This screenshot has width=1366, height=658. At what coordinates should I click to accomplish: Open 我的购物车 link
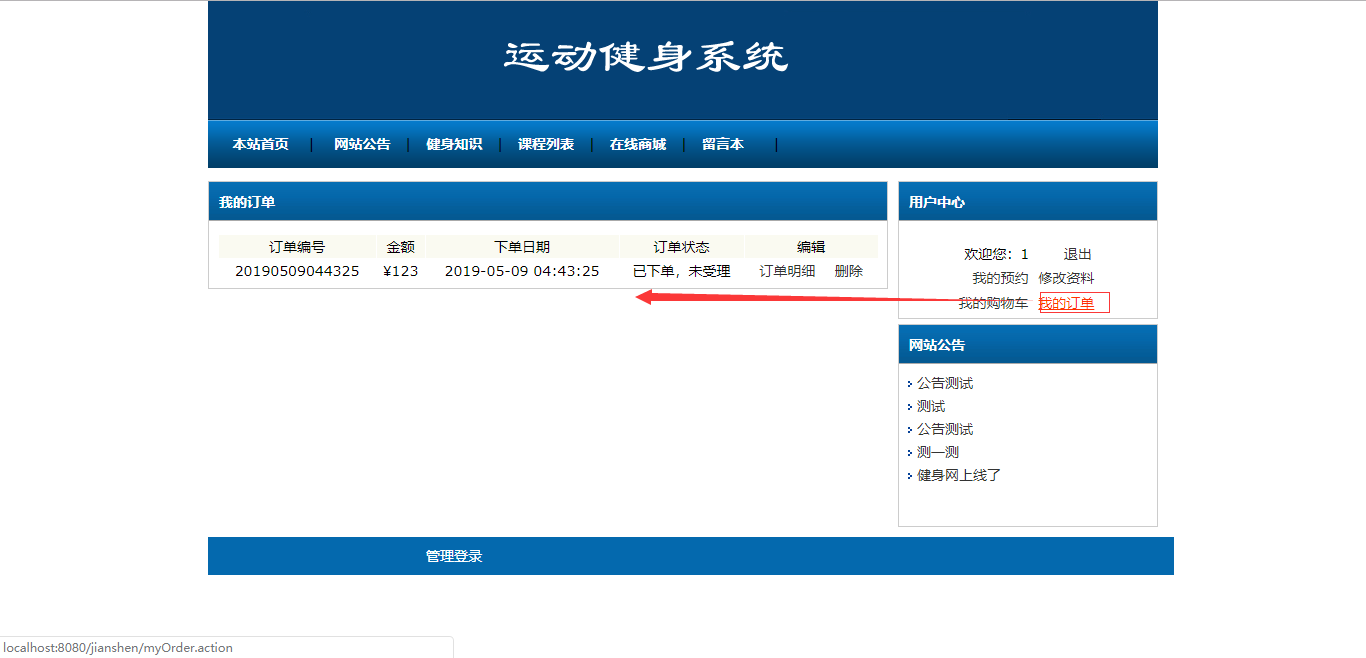[x=993, y=303]
